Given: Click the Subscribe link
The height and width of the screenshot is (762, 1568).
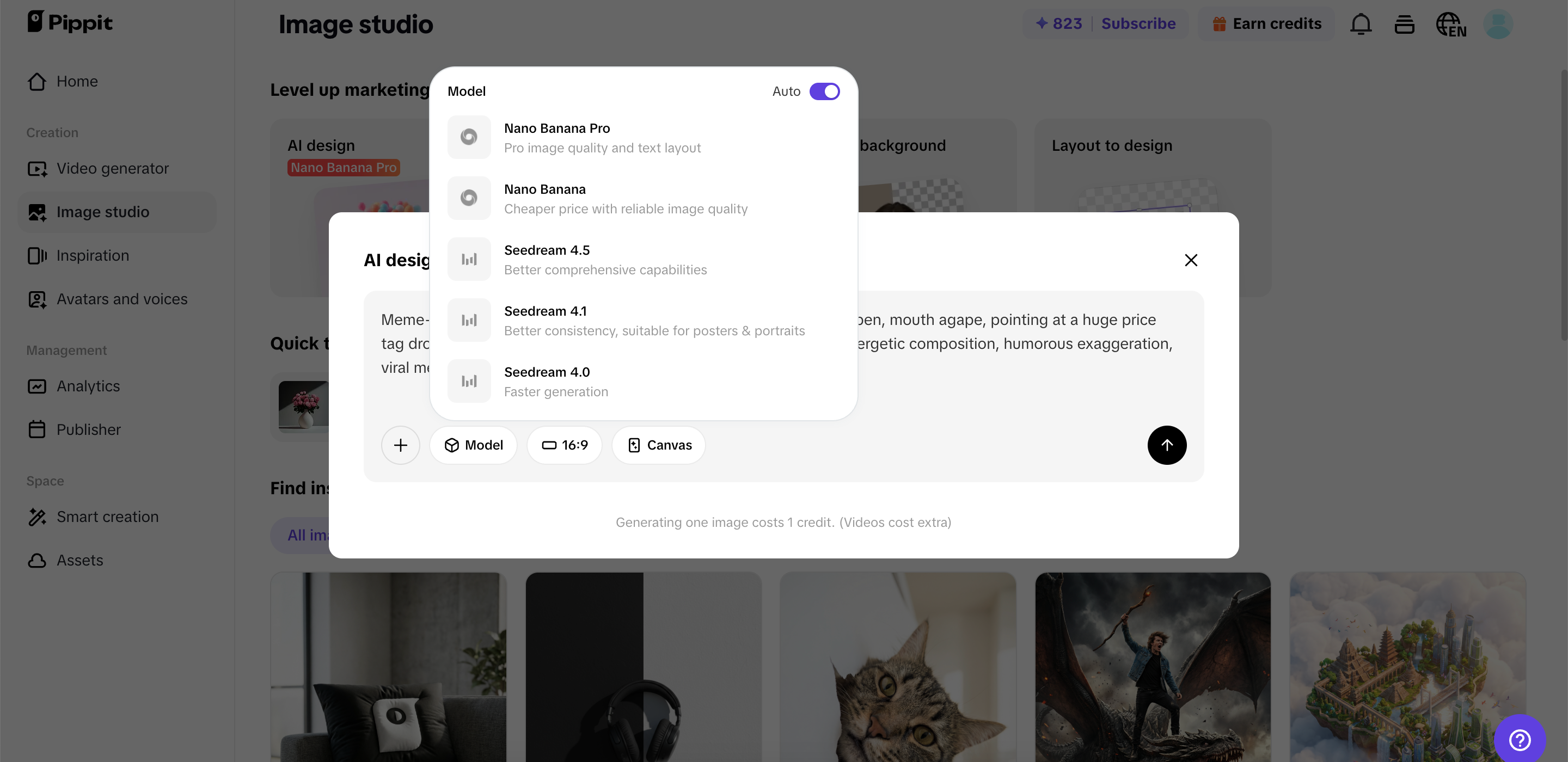Looking at the screenshot, I should click(1138, 24).
